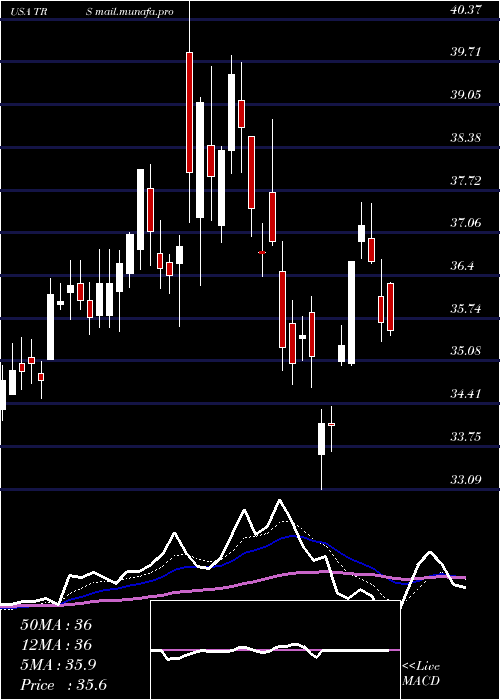The width and height of the screenshot is (500, 700).
Task: Click the 35.74 price axis label
Action: [x=466, y=309]
